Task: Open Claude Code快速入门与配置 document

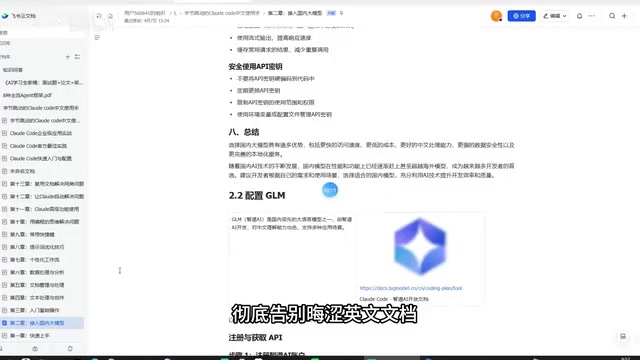Action: (41, 158)
